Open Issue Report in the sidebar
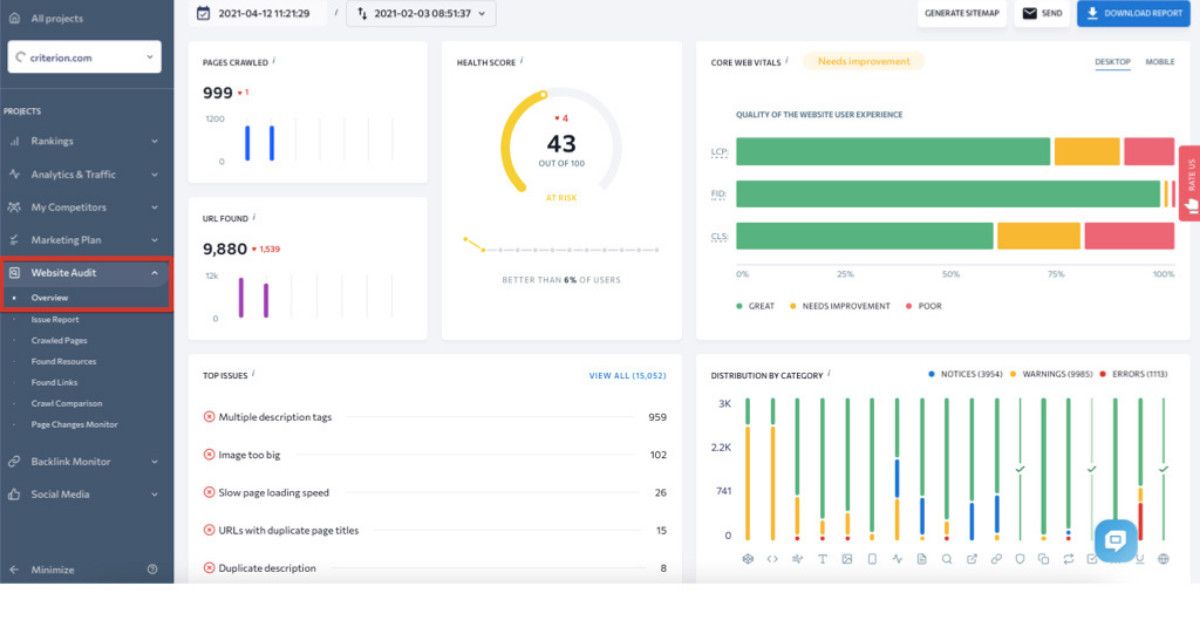Screen dimensions: 1200x628 pyautogui.click(x=55, y=320)
